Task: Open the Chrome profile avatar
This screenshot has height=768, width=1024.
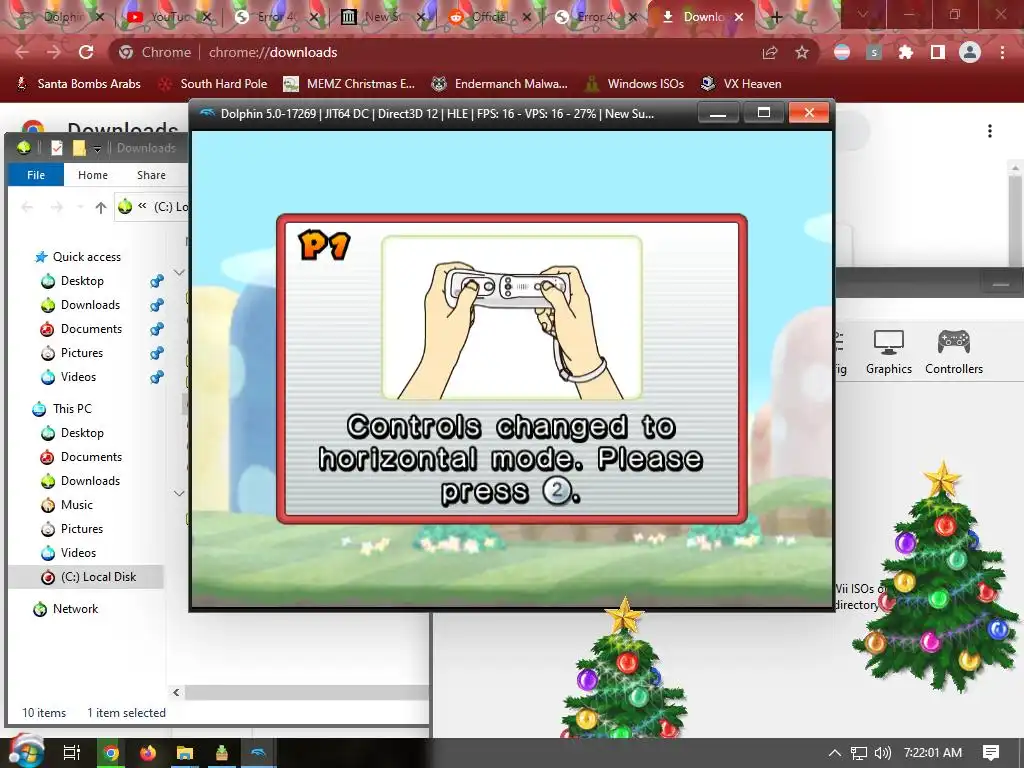Action: point(970,52)
